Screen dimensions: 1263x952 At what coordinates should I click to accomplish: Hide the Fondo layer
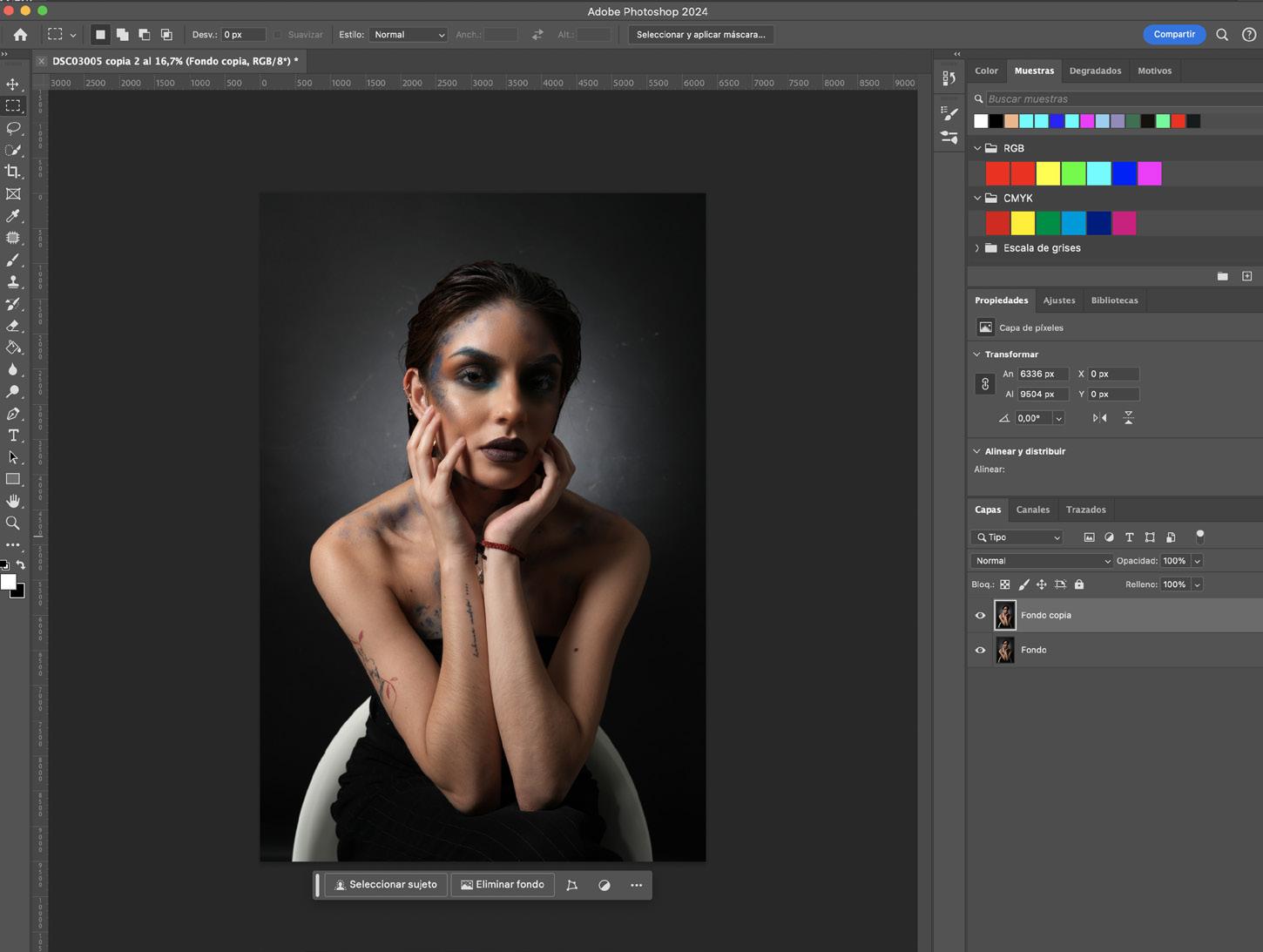pos(980,650)
